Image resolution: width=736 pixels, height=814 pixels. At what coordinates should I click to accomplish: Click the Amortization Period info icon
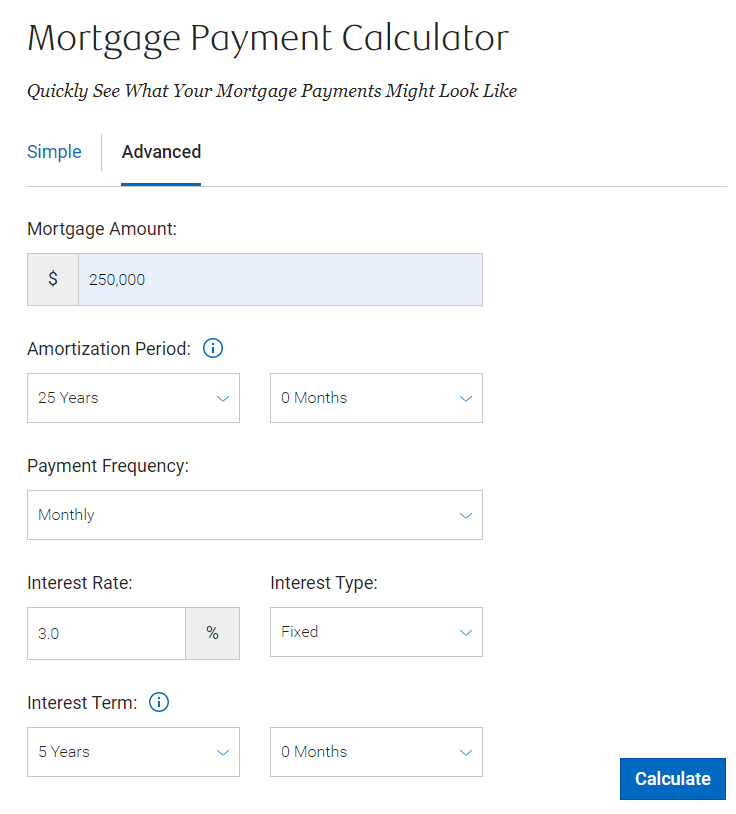pyautogui.click(x=212, y=348)
